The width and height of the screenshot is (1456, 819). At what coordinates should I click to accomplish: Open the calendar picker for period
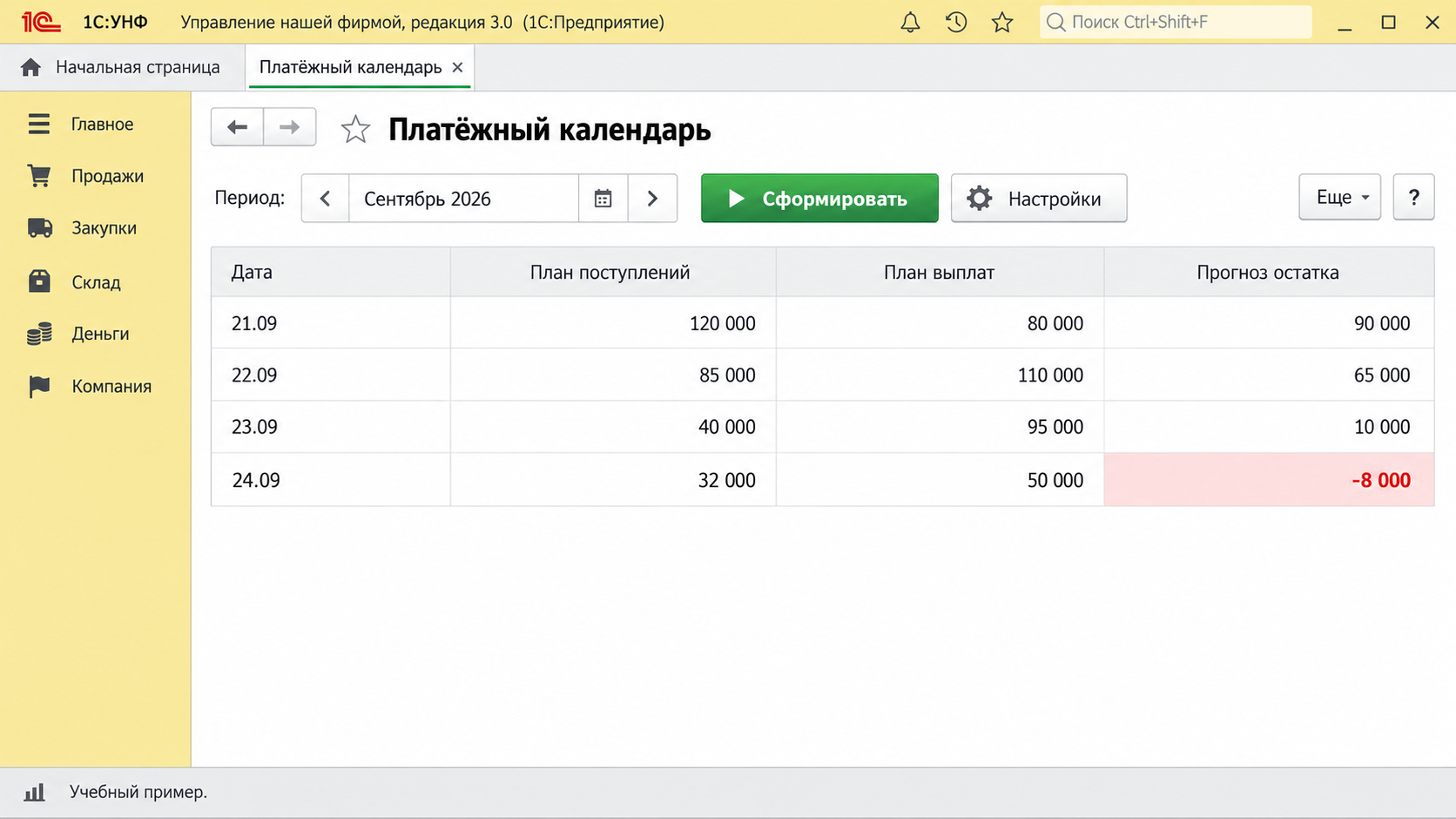[x=603, y=199]
